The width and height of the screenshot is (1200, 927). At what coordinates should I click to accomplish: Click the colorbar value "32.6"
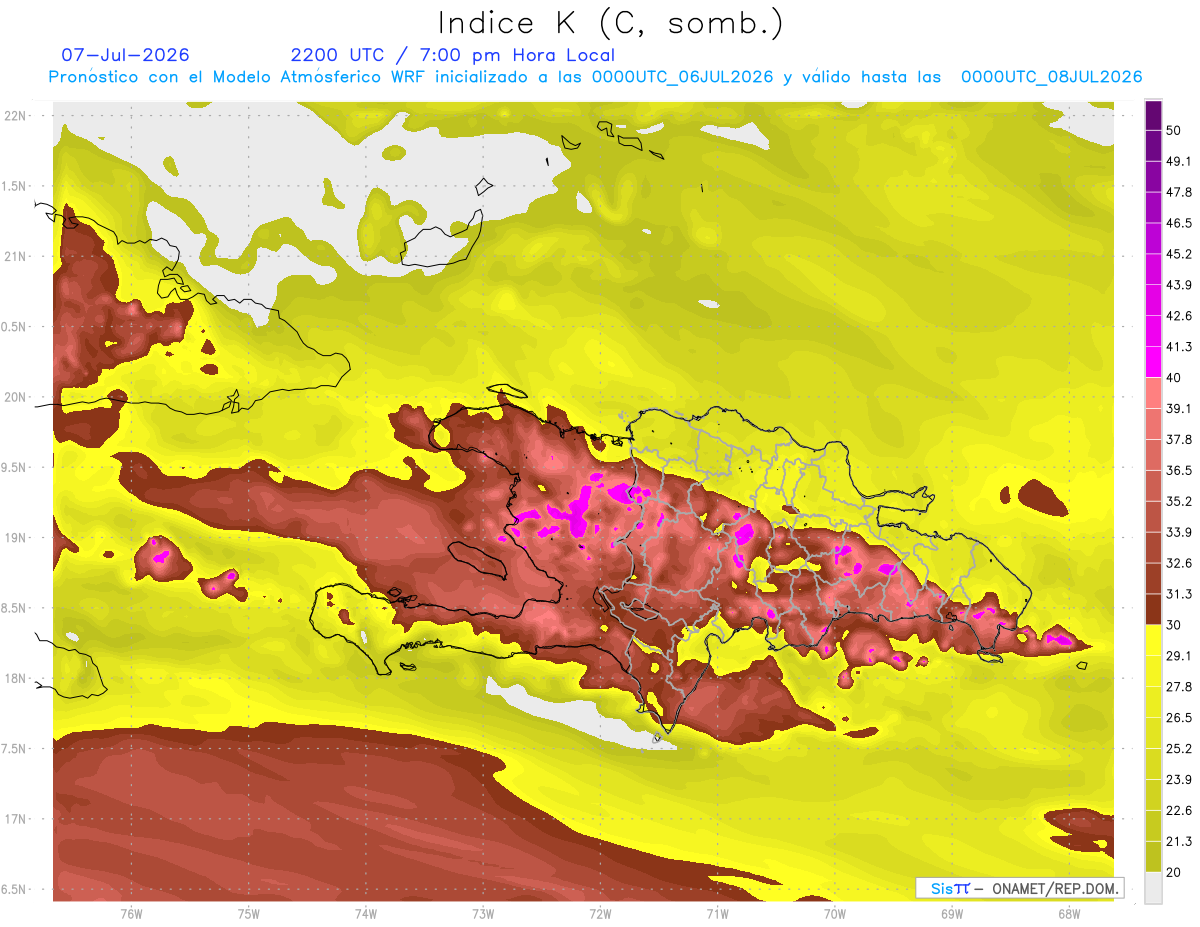[1178, 563]
